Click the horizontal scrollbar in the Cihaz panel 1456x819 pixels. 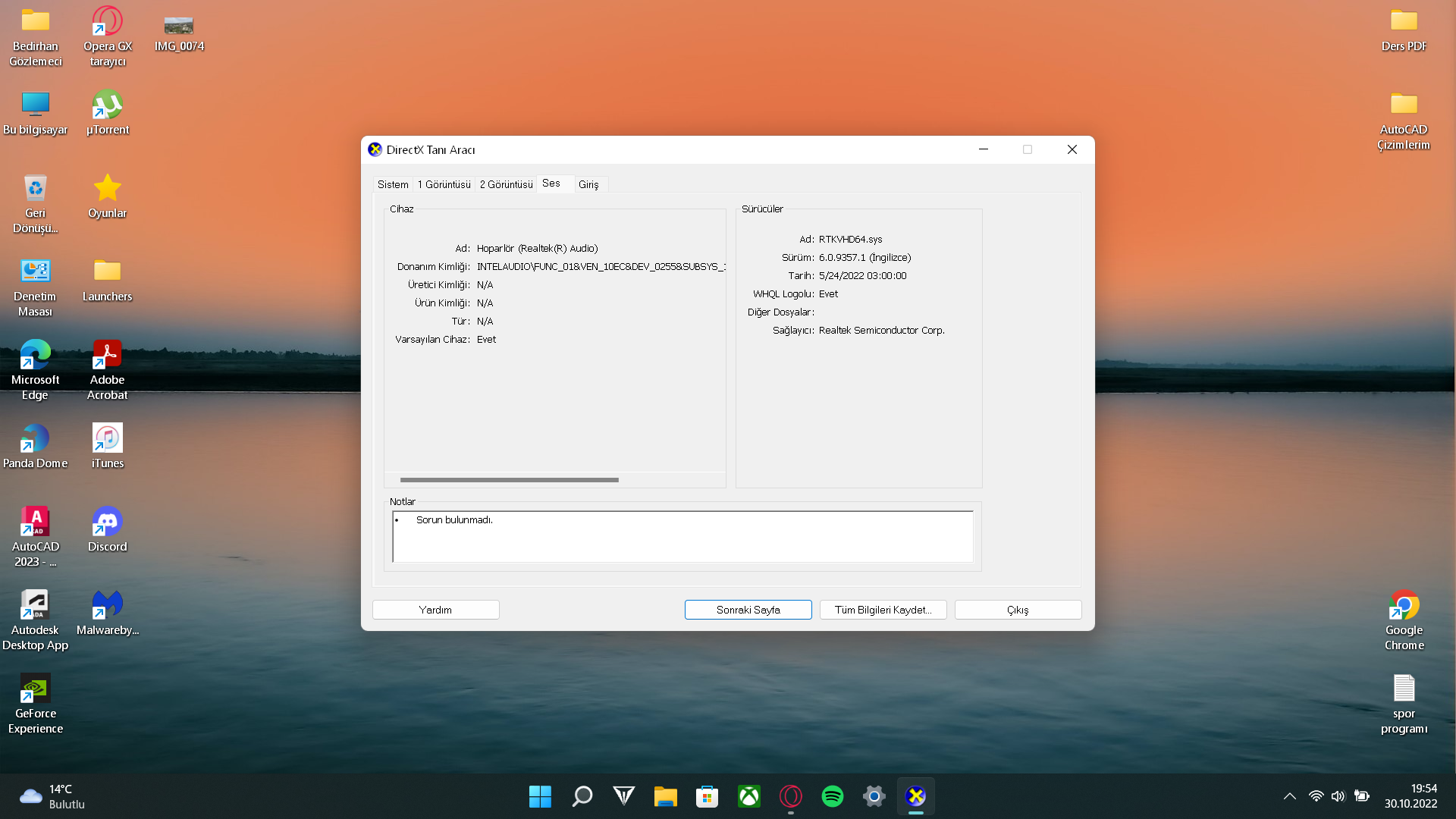(x=509, y=480)
